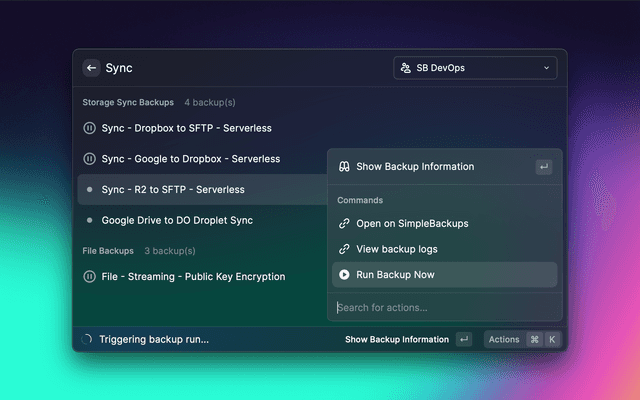
Task: Click the back arrow button
Action: click(x=91, y=68)
